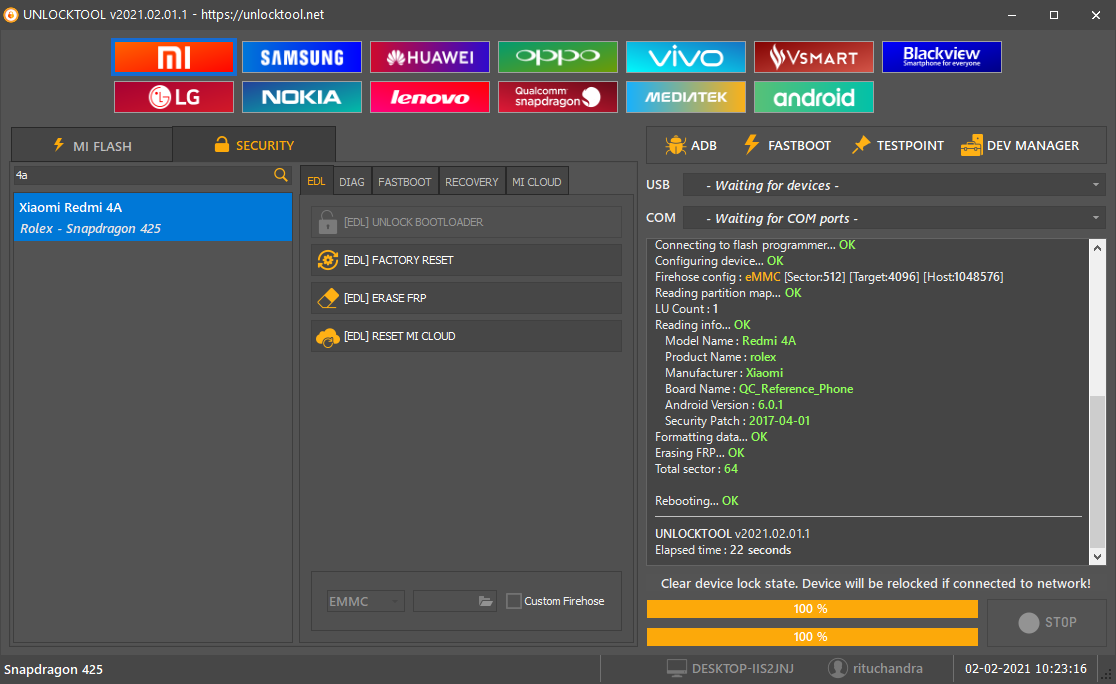Click the log panel scroll up arrow

point(1097,248)
